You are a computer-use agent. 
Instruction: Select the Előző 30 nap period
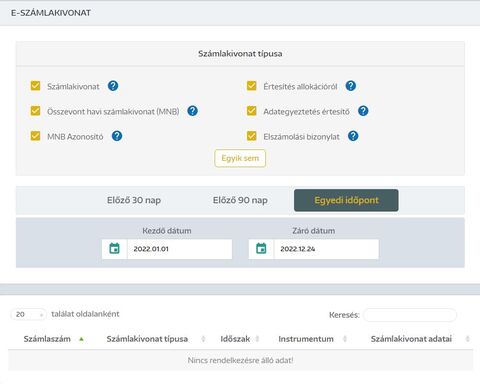click(x=134, y=200)
